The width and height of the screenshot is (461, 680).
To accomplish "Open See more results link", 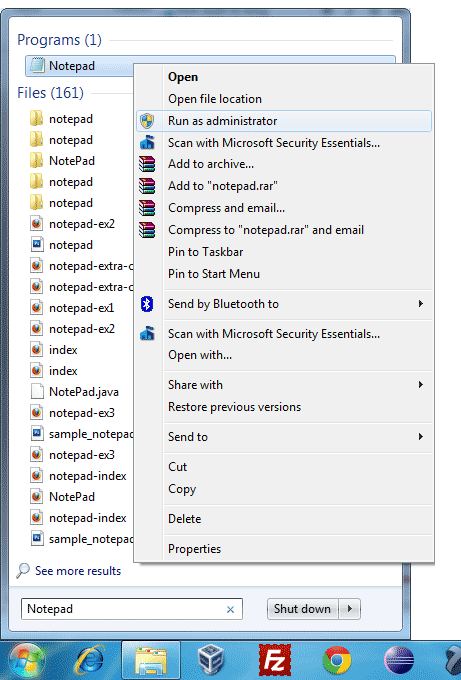I will (x=78, y=571).
